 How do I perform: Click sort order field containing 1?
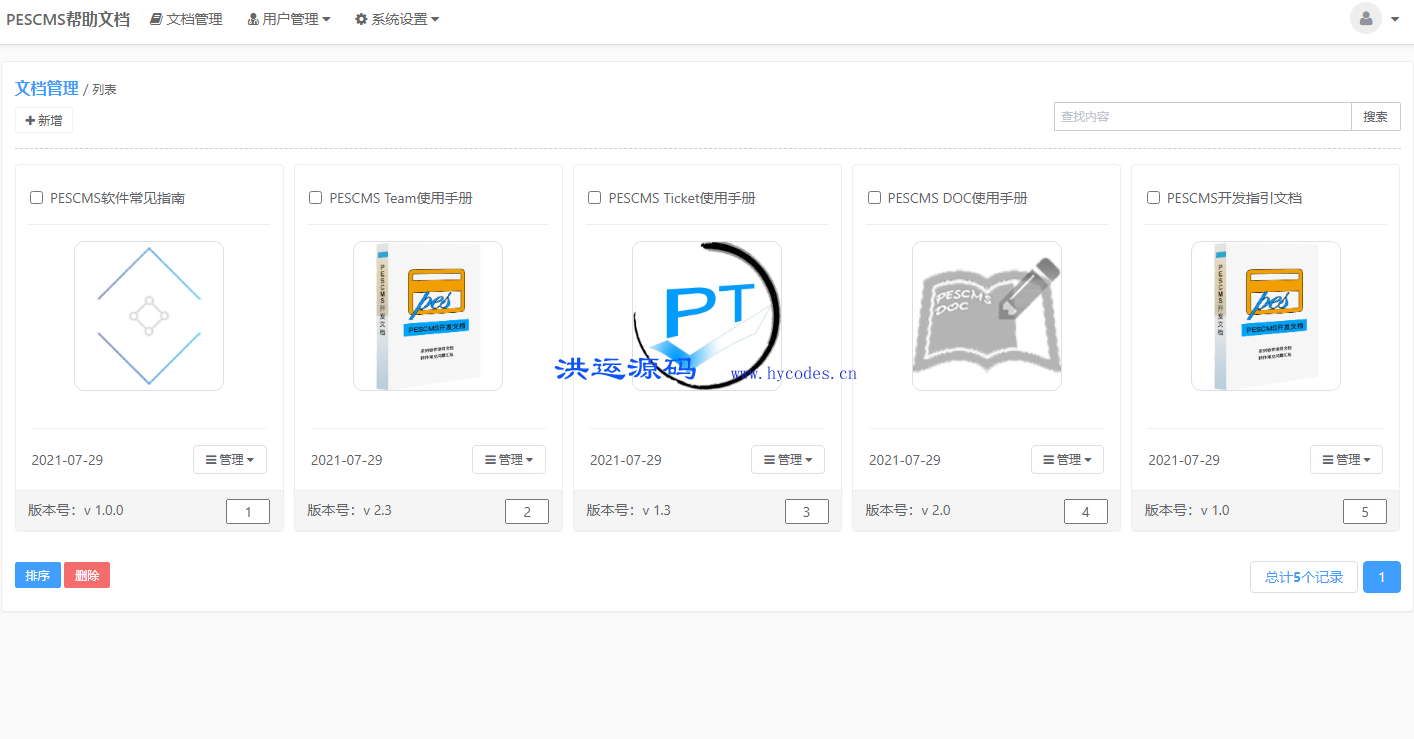(248, 512)
